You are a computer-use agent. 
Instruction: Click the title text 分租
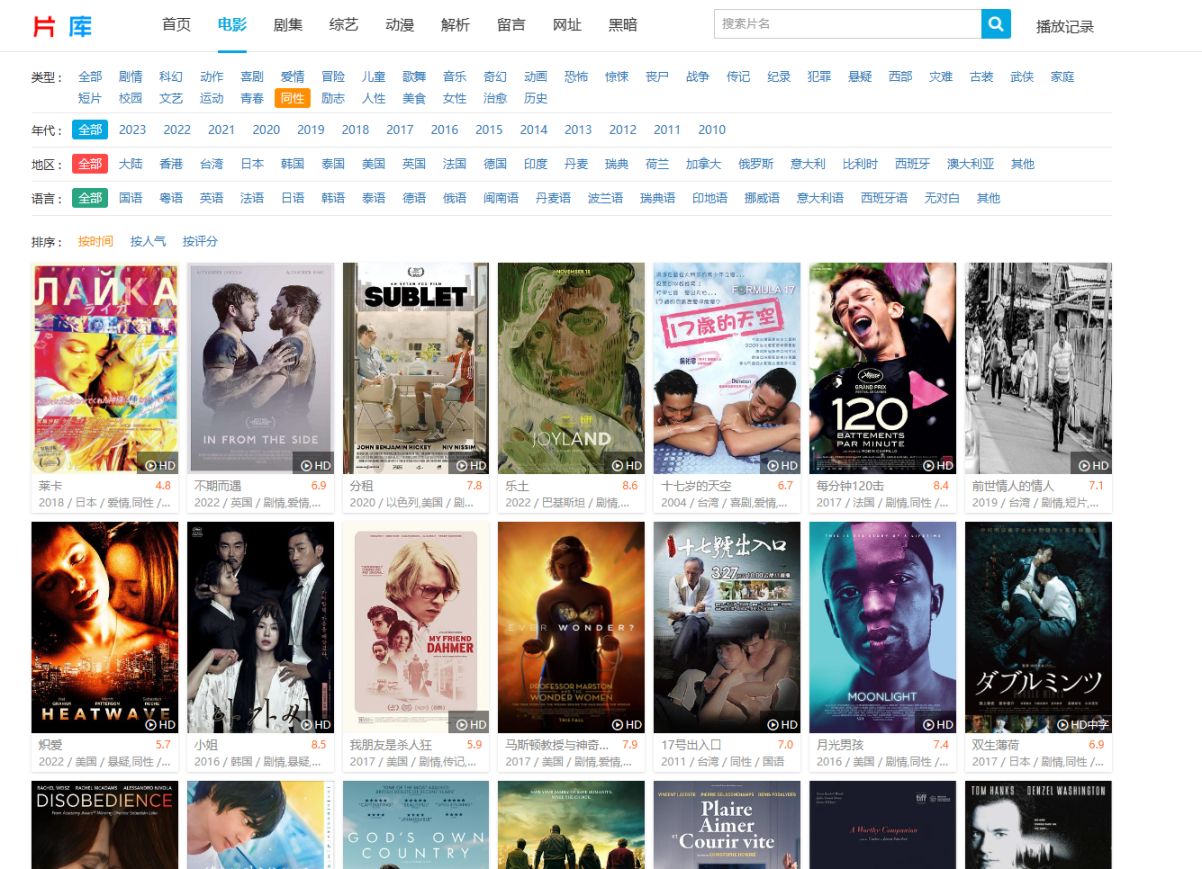click(362, 485)
